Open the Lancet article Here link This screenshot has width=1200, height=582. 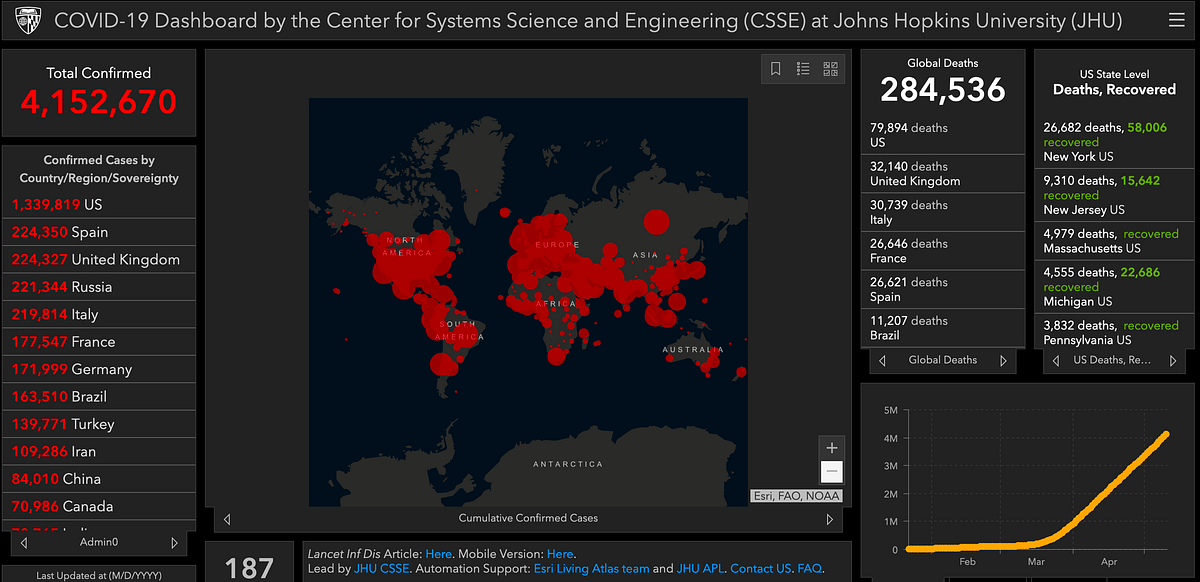(438, 553)
